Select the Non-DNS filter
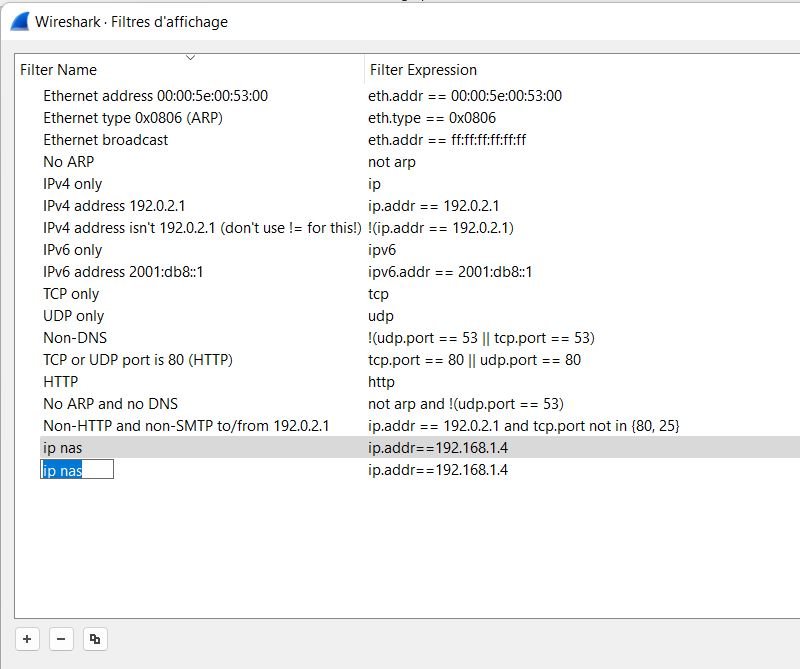The image size is (800, 669). (x=75, y=338)
